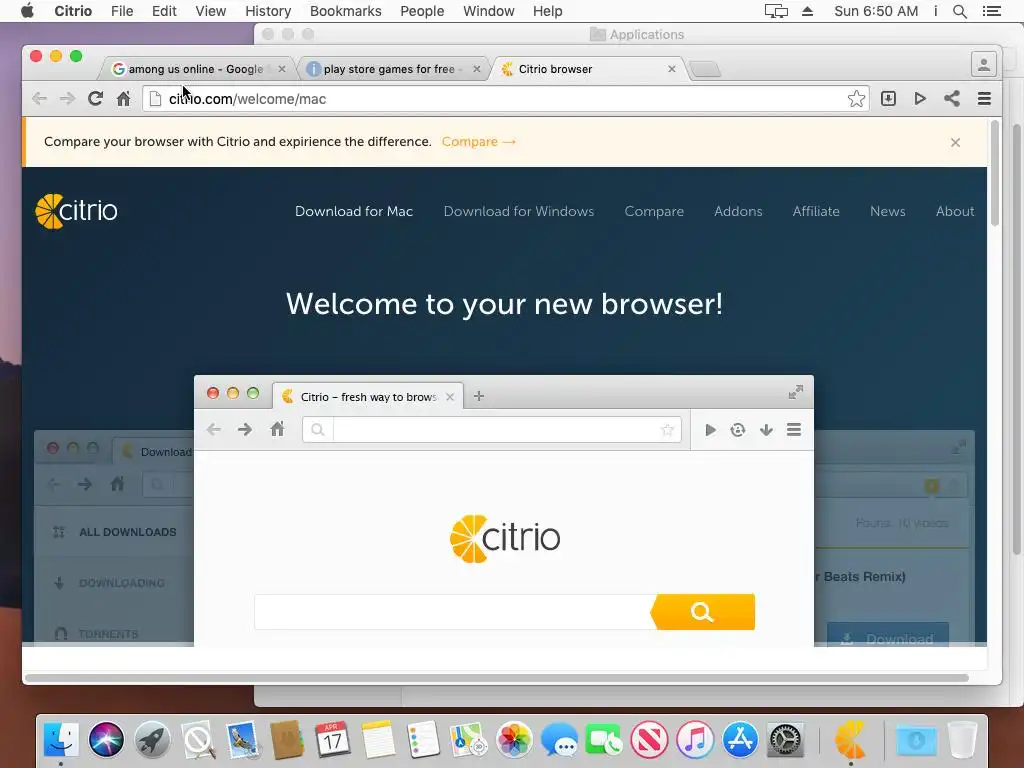The width and height of the screenshot is (1024, 768).
Task: Open iTunes in the Dock
Action: 694,740
